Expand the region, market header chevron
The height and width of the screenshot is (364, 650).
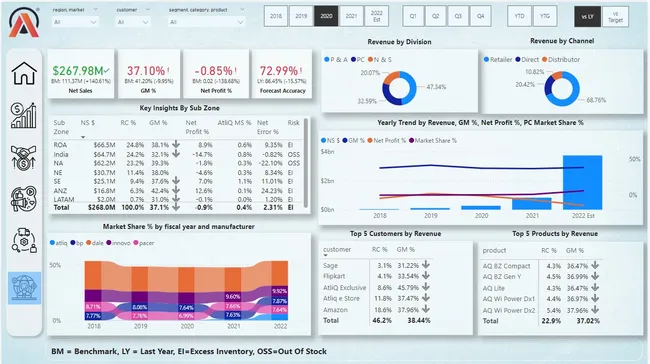95,9
